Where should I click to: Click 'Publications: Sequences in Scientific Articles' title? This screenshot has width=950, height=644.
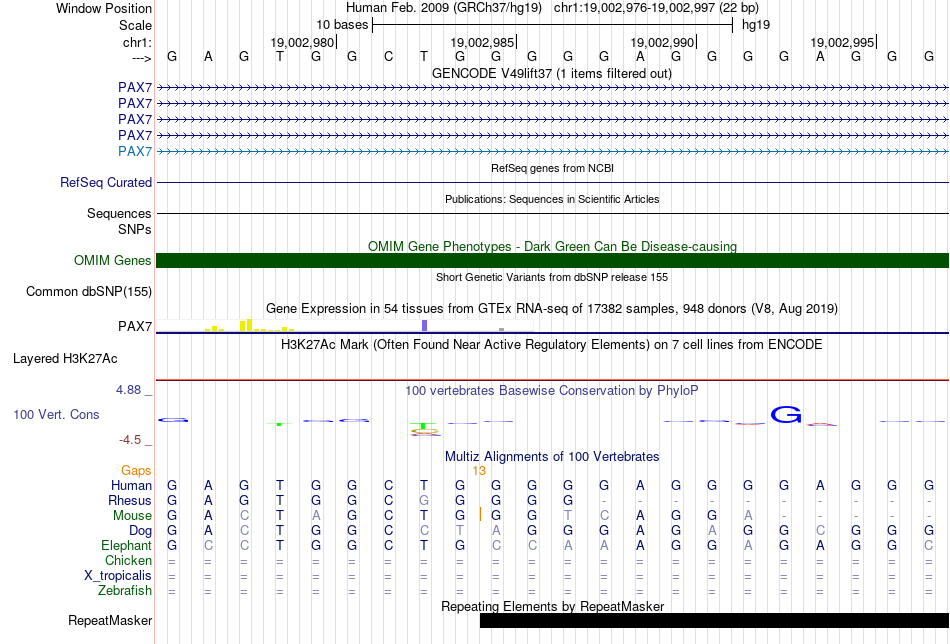click(x=552, y=199)
